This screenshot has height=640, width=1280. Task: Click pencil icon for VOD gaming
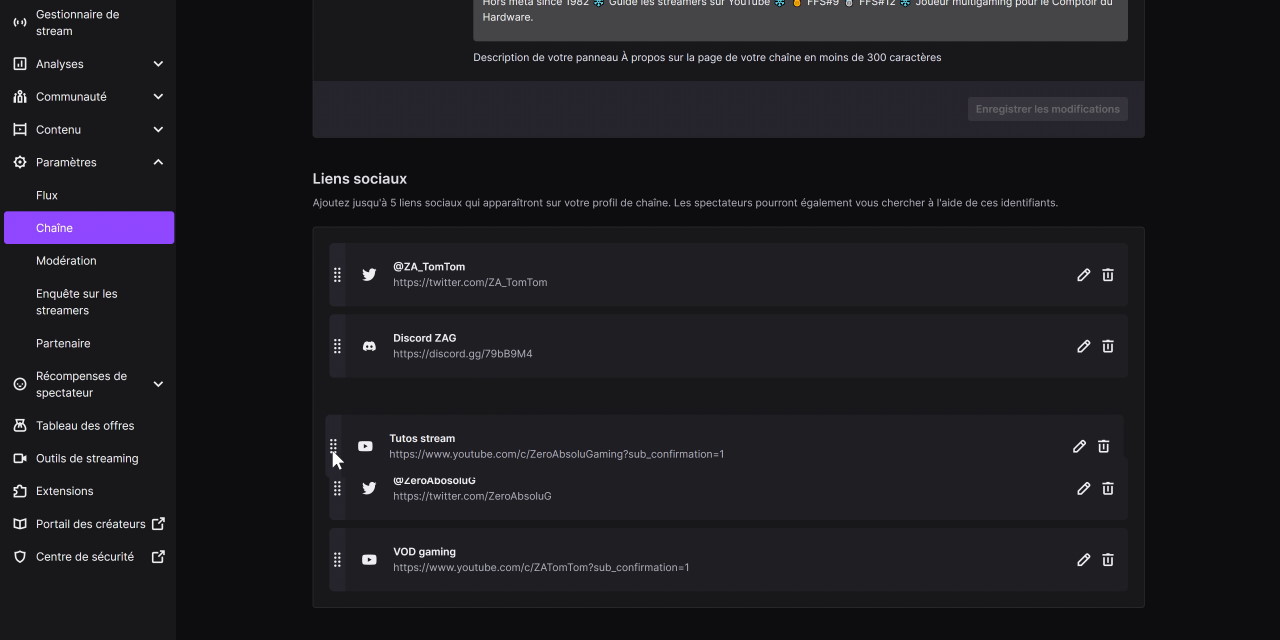(1083, 560)
